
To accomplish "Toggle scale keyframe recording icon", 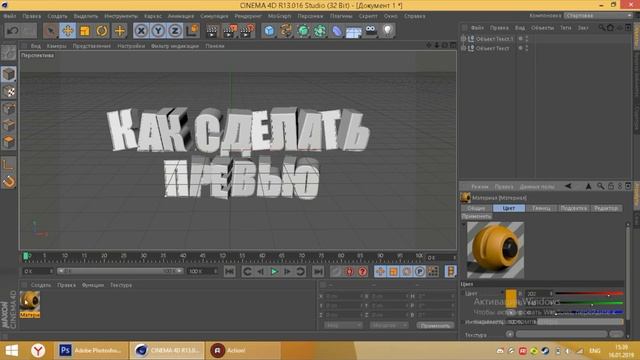I will click(393, 271).
